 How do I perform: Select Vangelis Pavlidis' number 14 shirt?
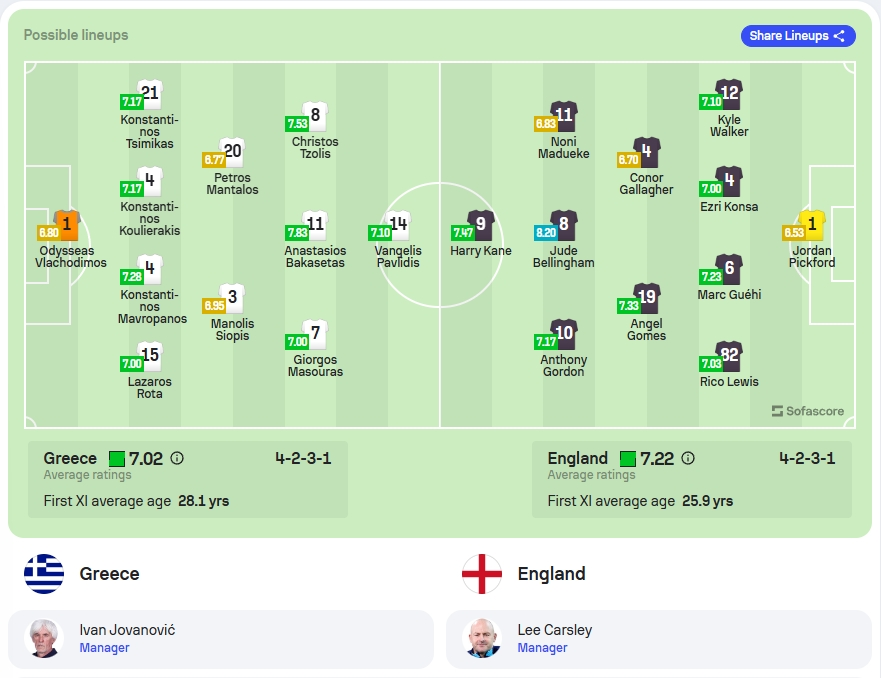click(398, 225)
